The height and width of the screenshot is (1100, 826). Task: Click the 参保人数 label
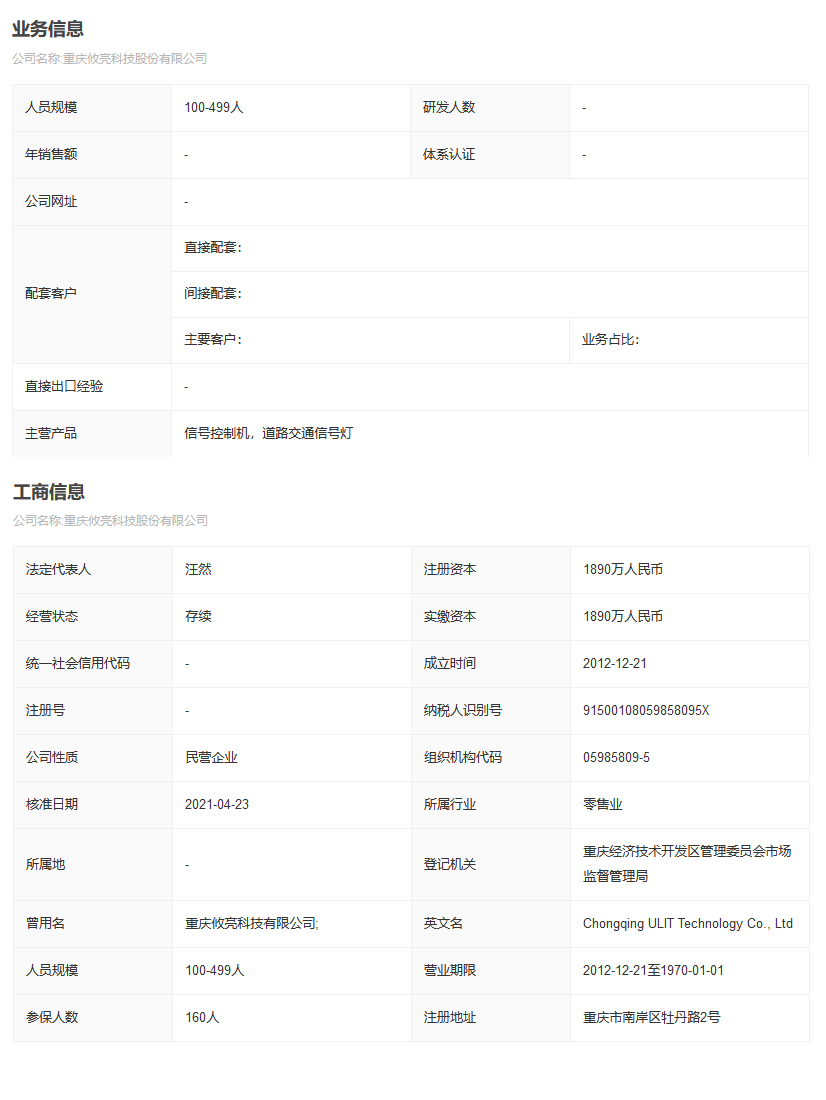click(x=52, y=1018)
